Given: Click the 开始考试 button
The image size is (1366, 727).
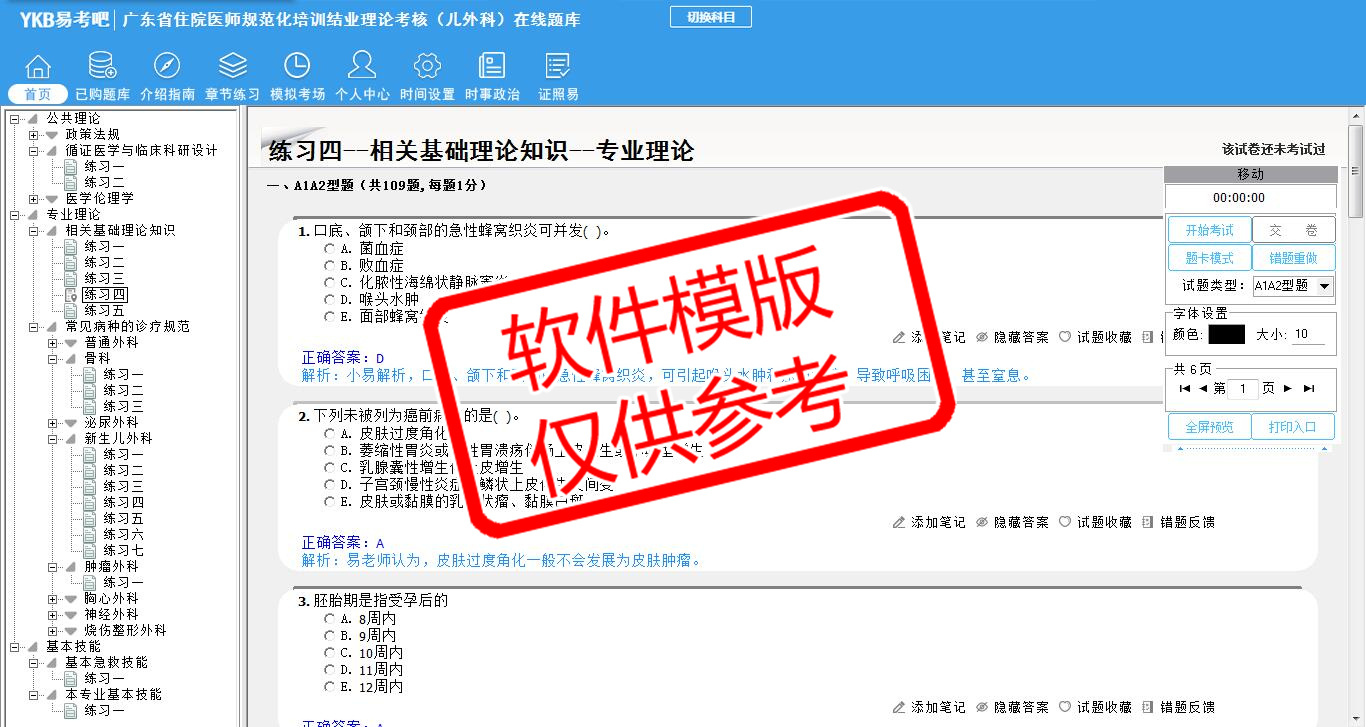Looking at the screenshot, I should [x=1209, y=230].
